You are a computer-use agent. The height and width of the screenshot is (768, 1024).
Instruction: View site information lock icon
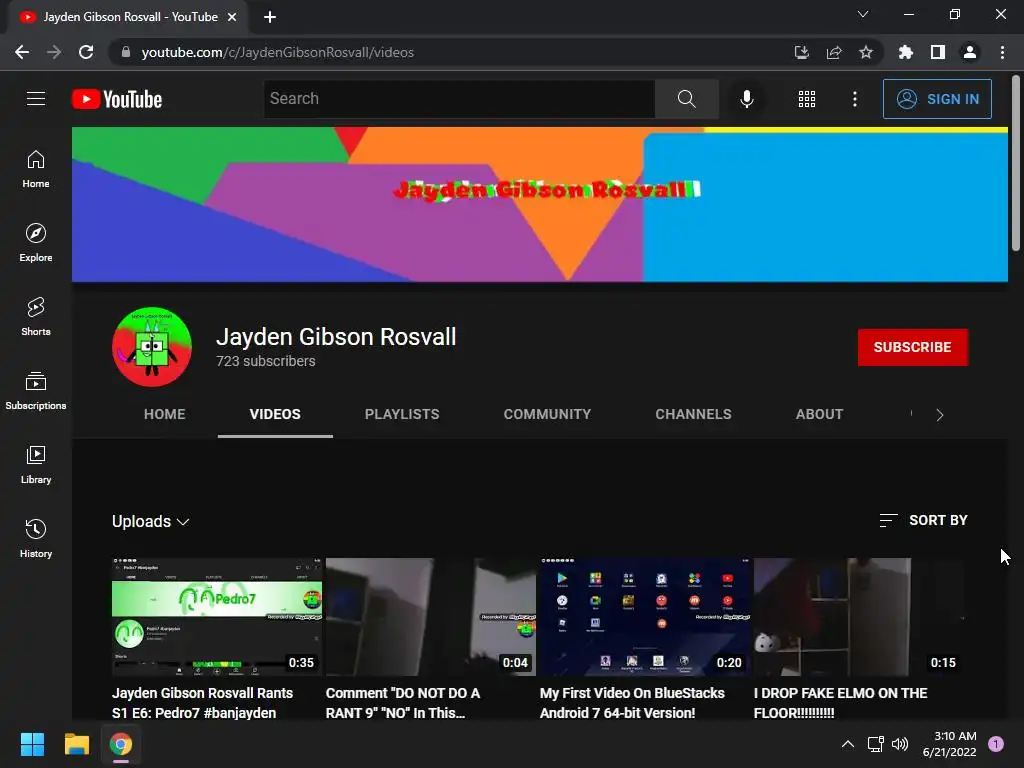click(126, 52)
